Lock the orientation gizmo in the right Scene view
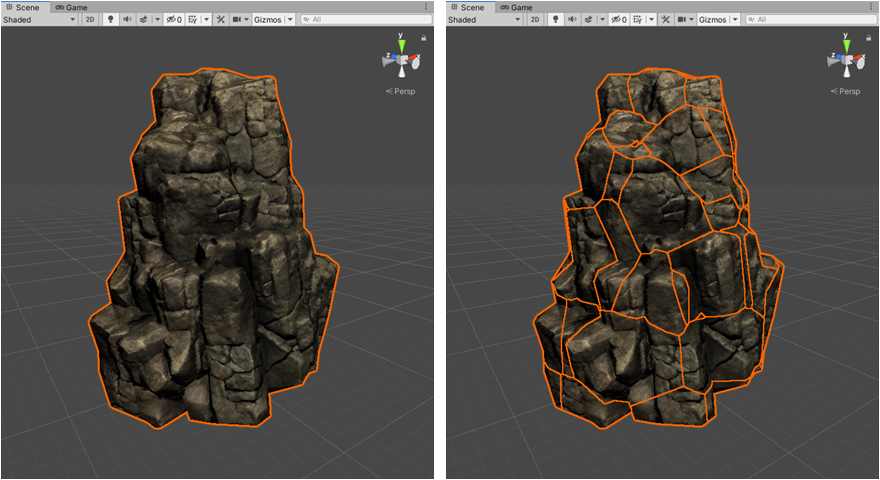This screenshot has width=880, height=480. tap(869, 37)
